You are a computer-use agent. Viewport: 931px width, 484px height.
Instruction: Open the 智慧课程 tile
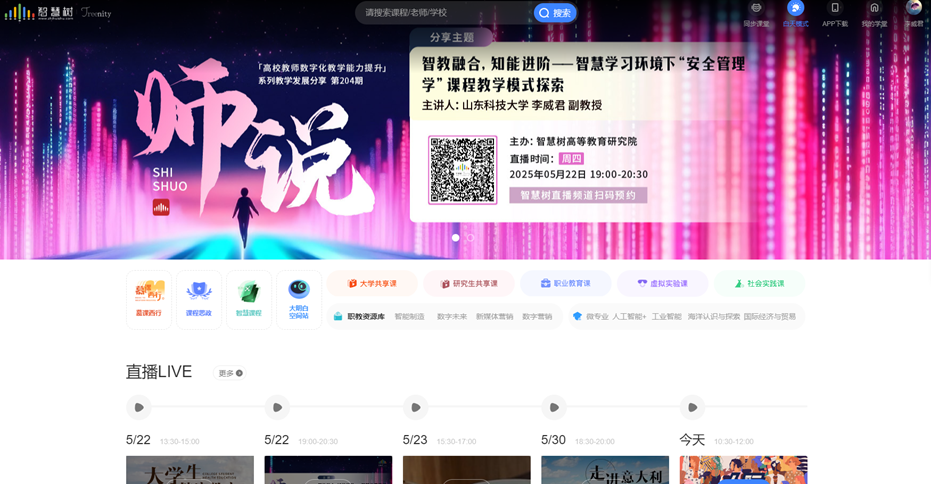pyautogui.click(x=249, y=299)
